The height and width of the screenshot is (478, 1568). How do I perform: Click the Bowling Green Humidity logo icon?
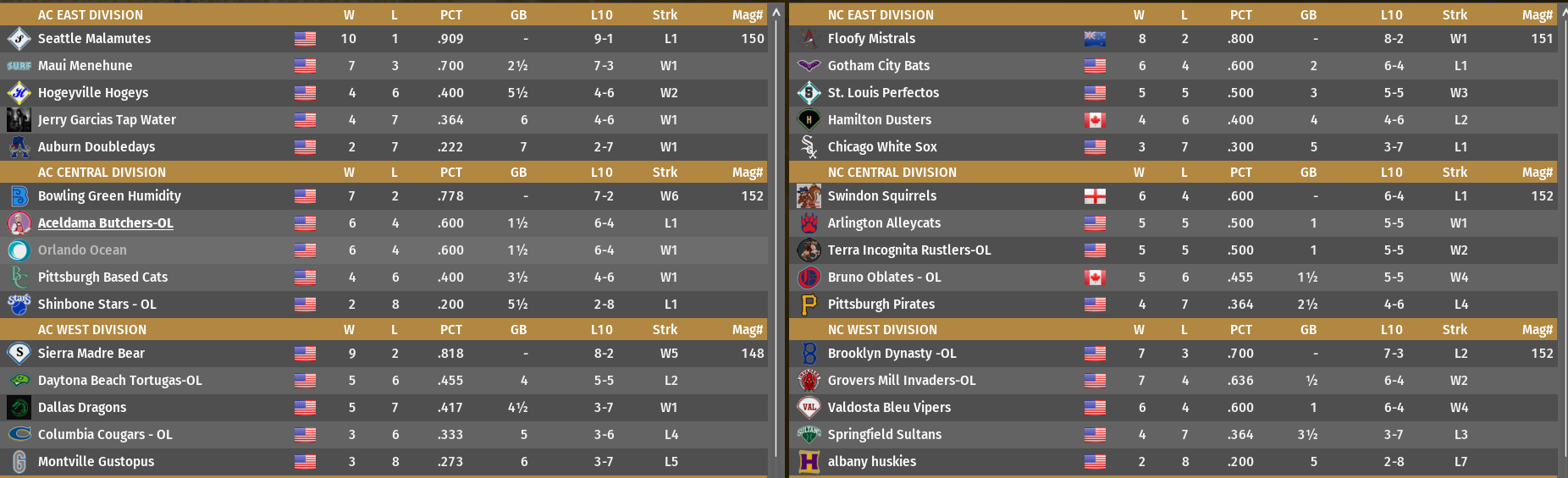[19, 196]
